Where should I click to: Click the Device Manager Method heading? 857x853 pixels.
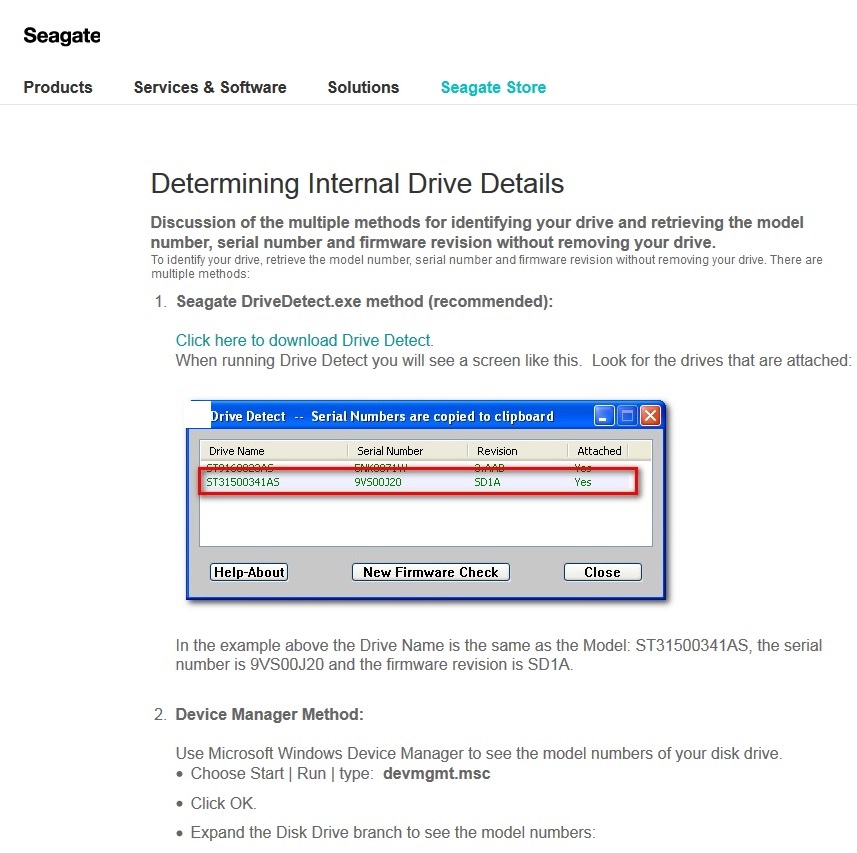click(269, 715)
